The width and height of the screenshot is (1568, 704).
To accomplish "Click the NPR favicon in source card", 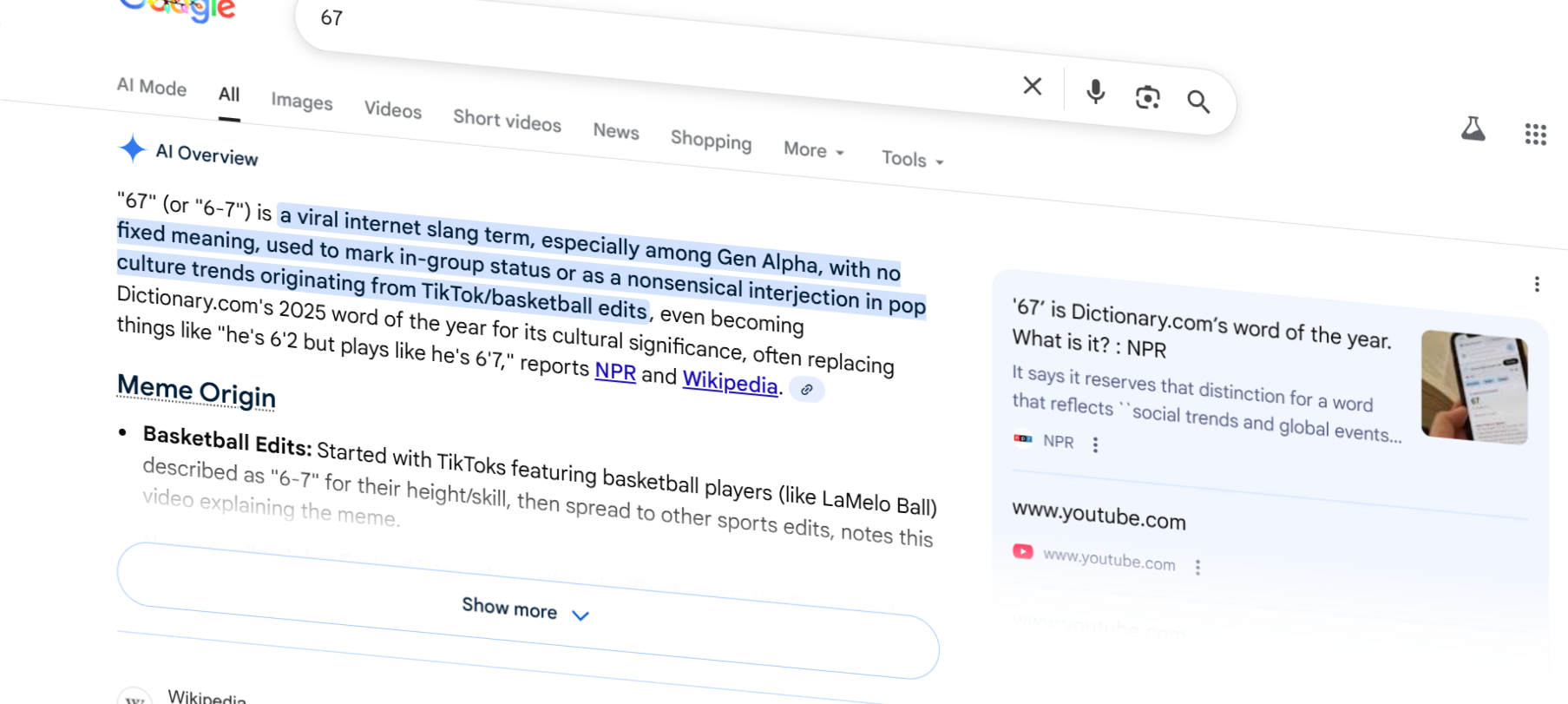I will [x=1023, y=438].
